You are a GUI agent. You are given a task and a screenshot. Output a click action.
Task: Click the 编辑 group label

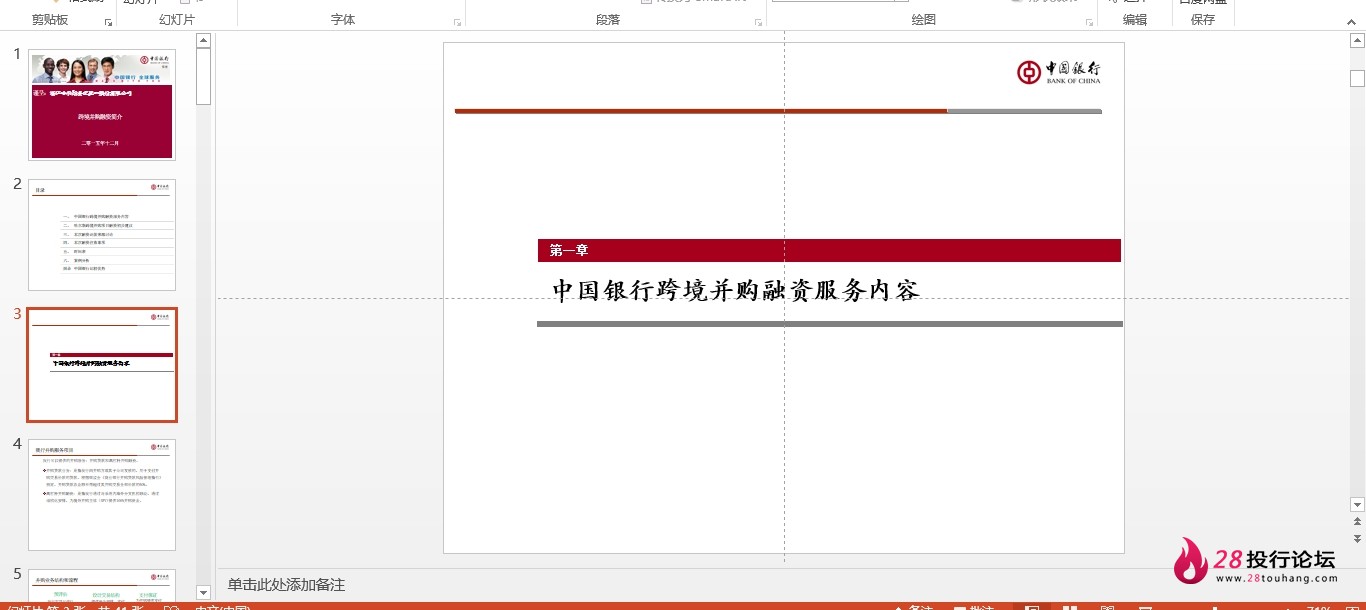point(1135,20)
